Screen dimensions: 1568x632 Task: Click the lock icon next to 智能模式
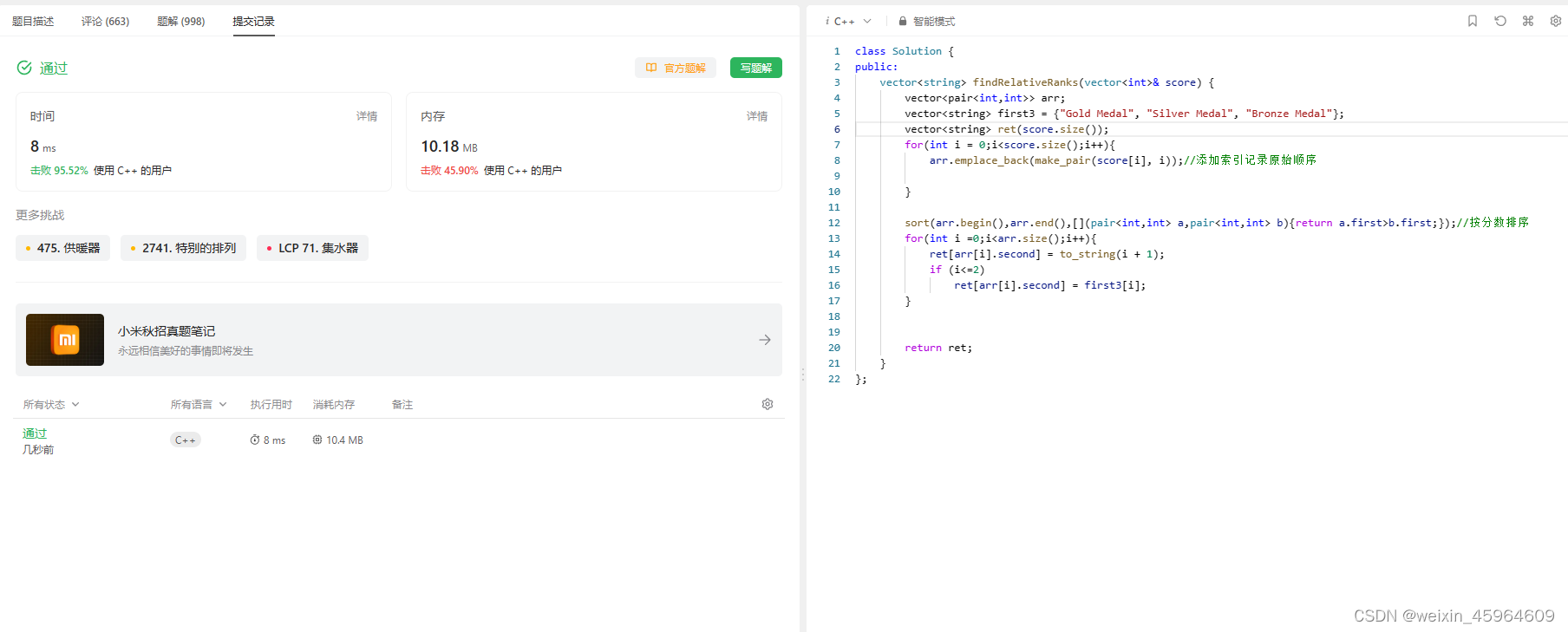click(903, 22)
